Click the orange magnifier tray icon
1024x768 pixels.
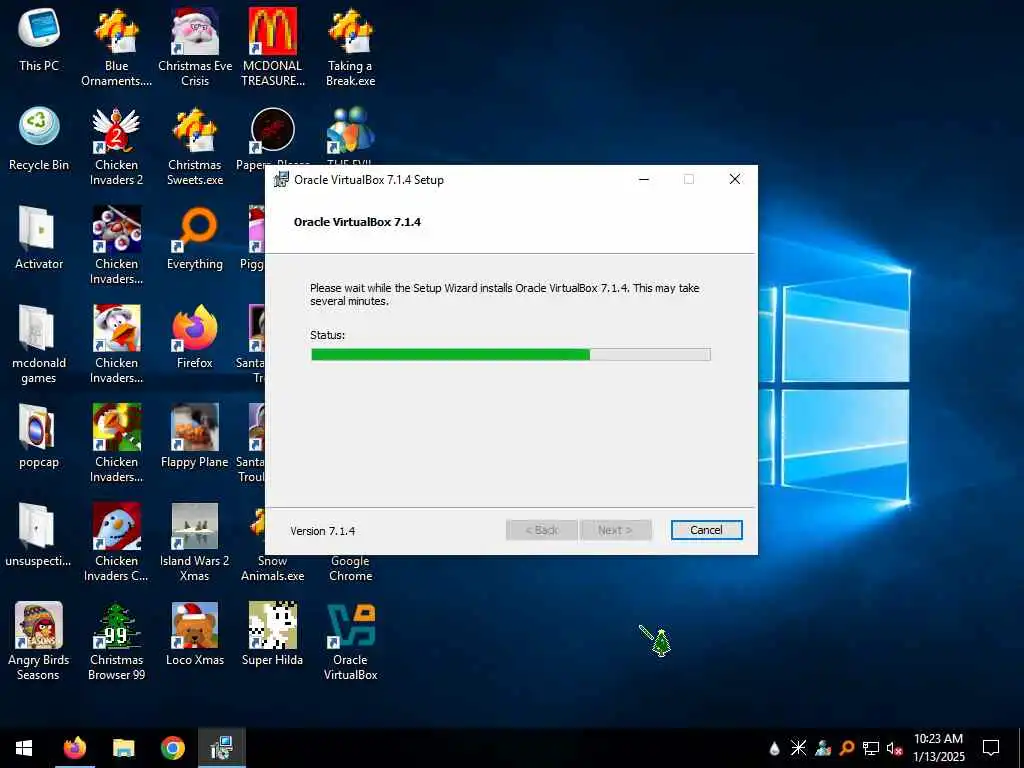[847, 748]
